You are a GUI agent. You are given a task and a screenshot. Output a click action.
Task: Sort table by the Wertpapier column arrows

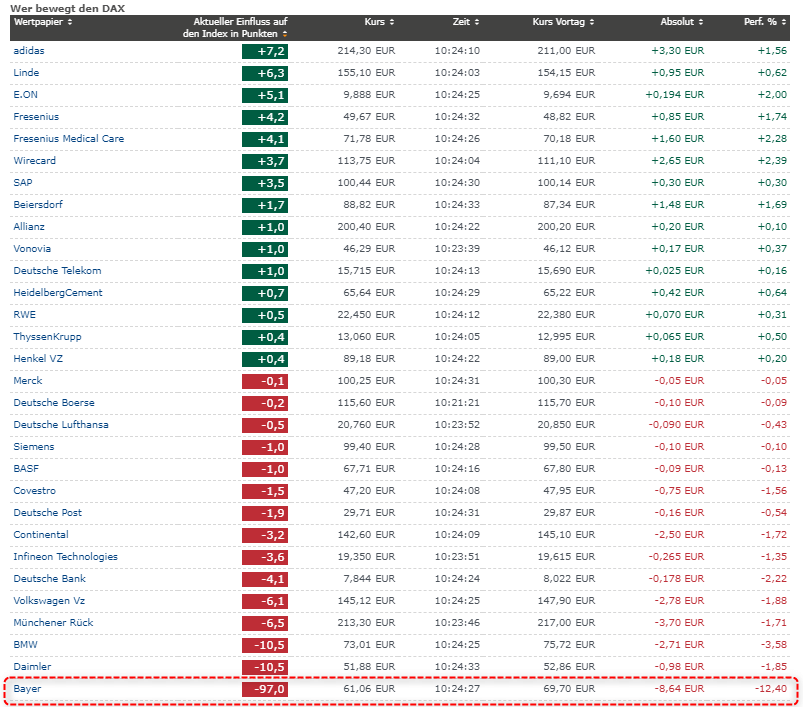point(70,22)
